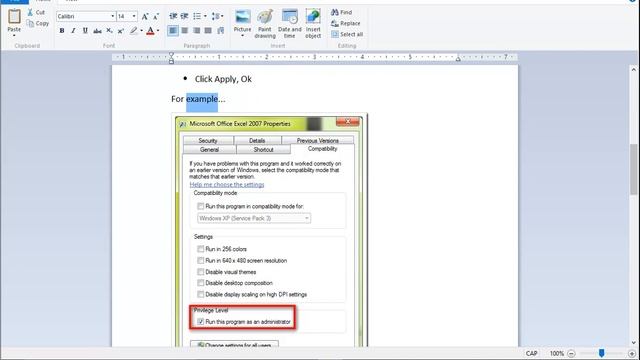
Task: Open the font size 14 dropdown
Action: pos(134,16)
